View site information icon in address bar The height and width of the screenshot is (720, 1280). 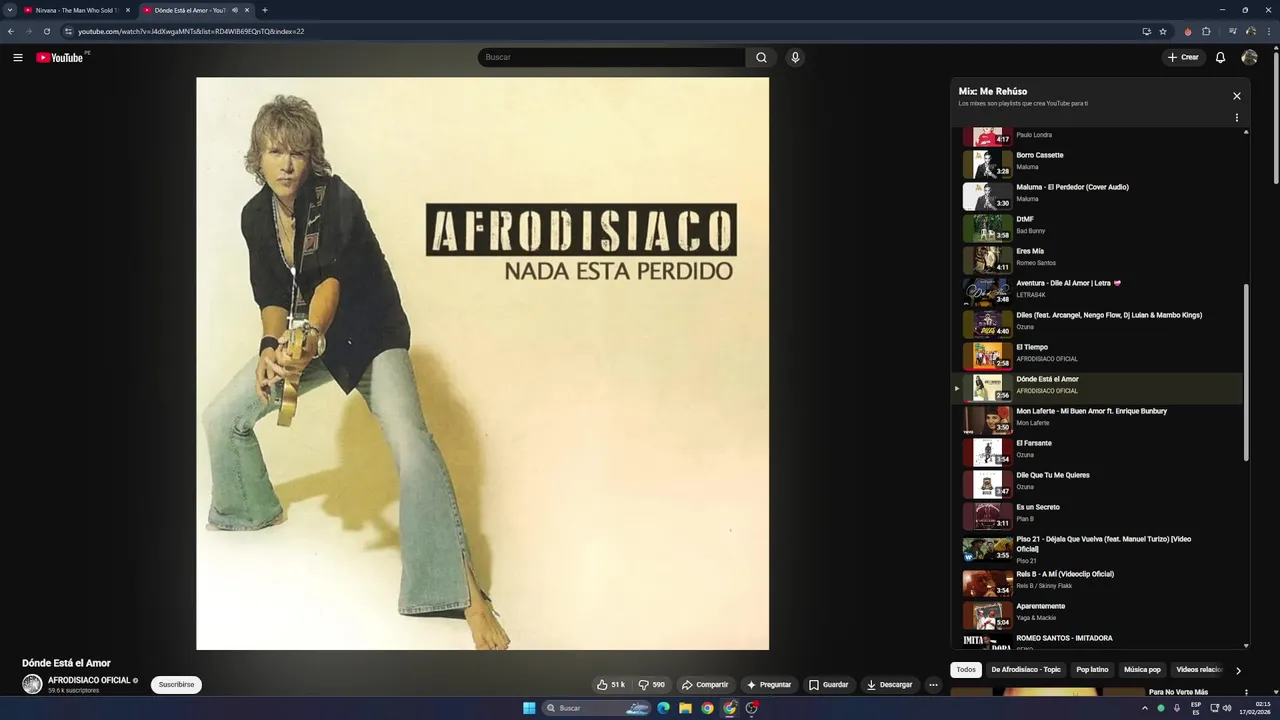[x=68, y=31]
